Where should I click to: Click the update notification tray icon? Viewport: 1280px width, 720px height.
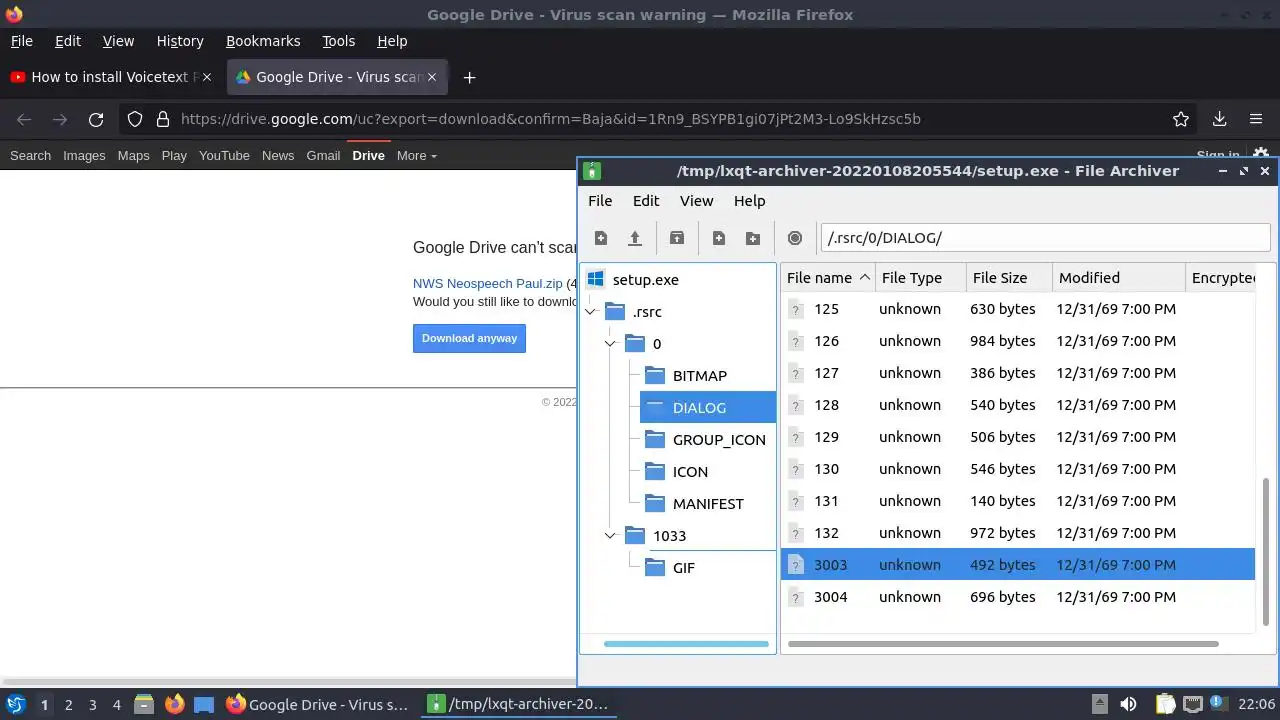pyautogui.click(x=1219, y=704)
